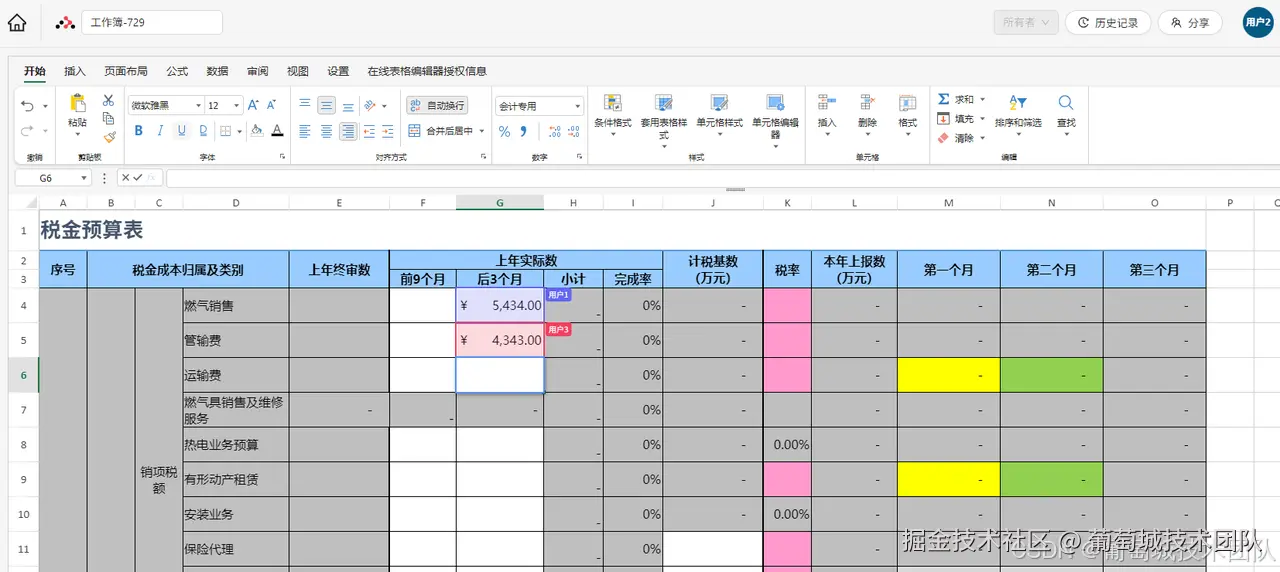Click the Paste (粘贴) clipboard icon
1280x572 pixels.
[77, 103]
